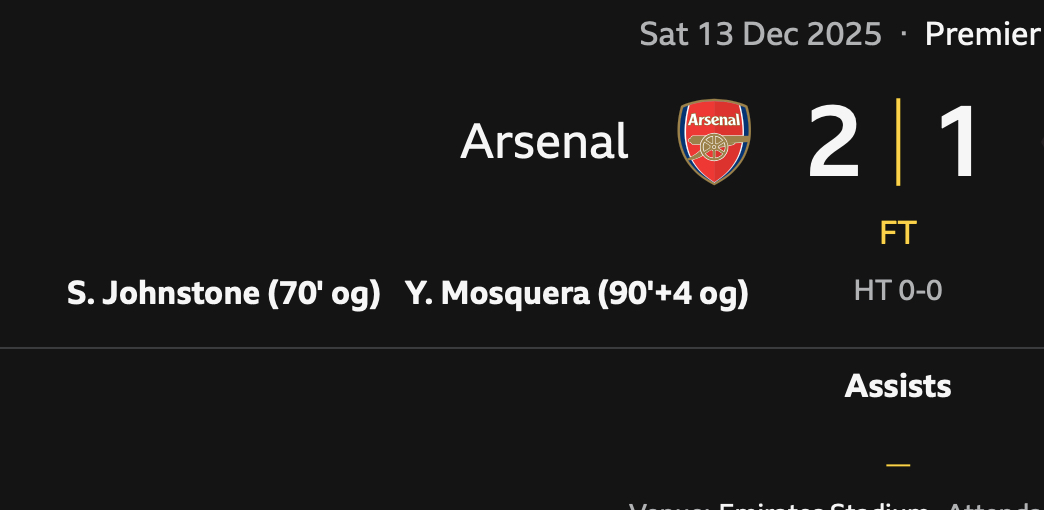This screenshot has width=1044, height=510.
Task: Click the Attendance label
Action: [994, 506]
